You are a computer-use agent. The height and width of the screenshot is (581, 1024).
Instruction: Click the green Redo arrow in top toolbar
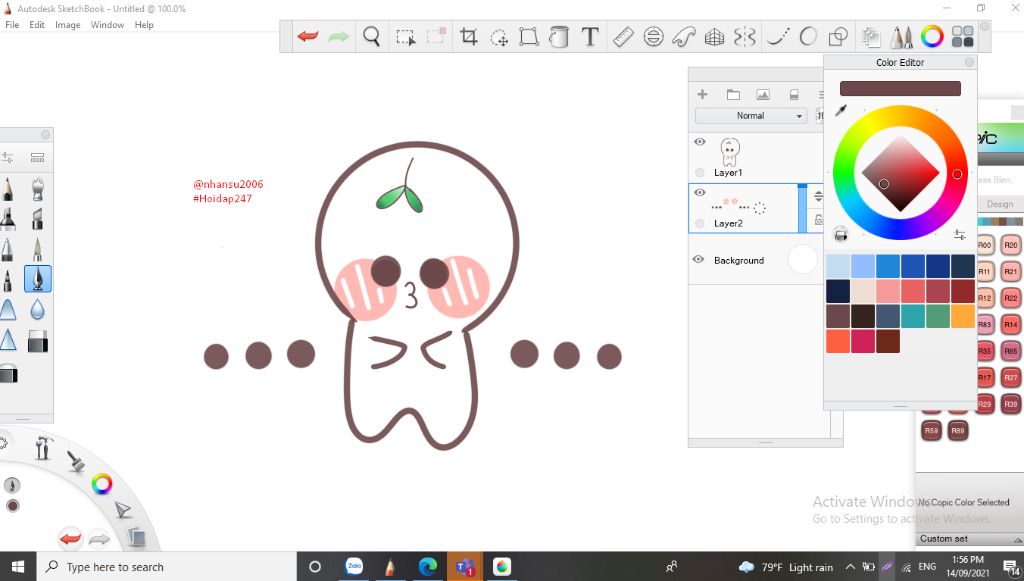click(338, 37)
